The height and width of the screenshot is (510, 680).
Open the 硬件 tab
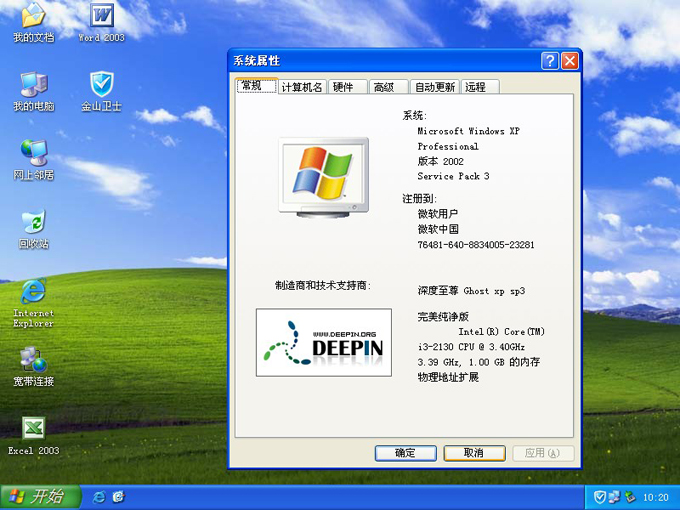coord(347,87)
